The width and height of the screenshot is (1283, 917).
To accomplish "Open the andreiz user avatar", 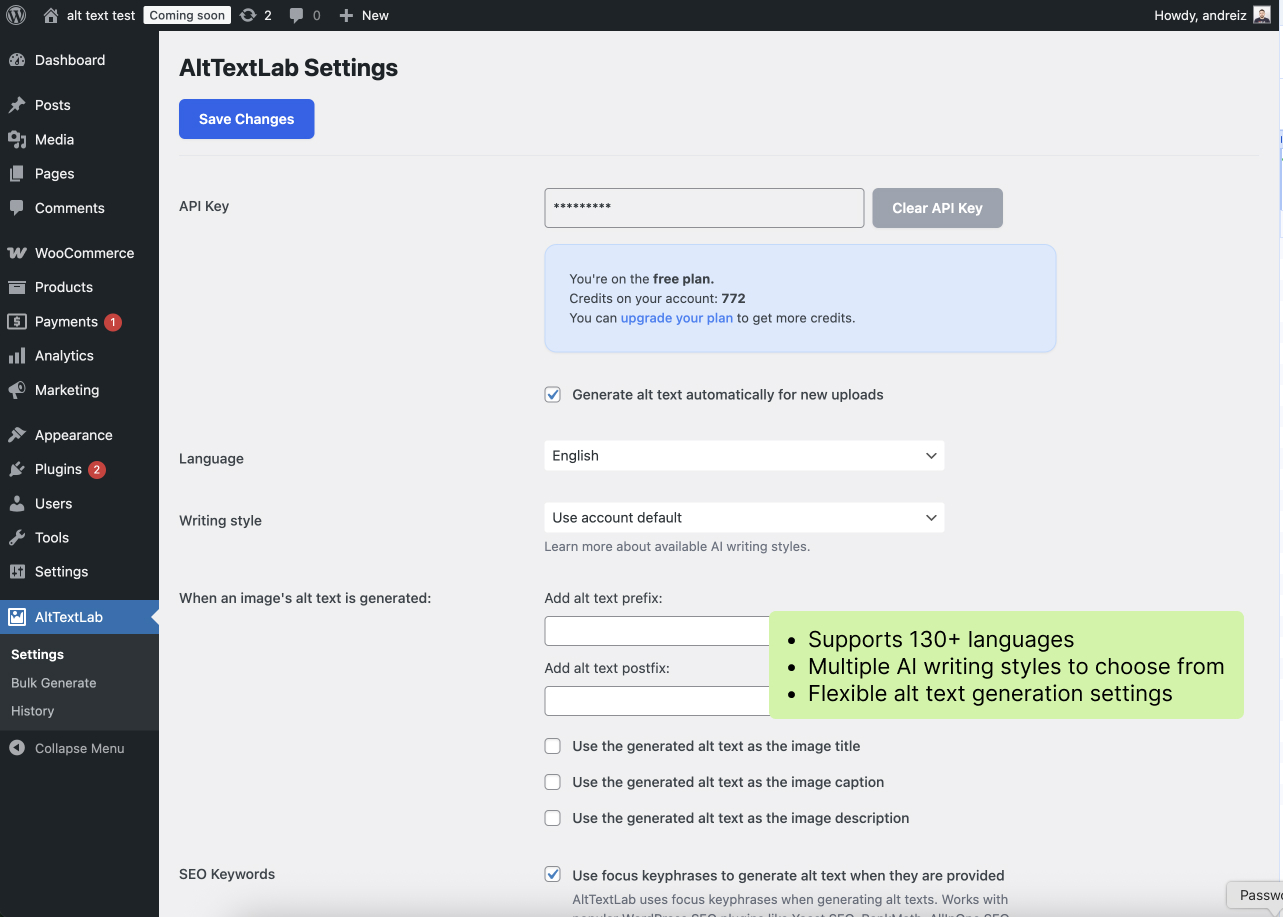I will pyautogui.click(x=1262, y=15).
